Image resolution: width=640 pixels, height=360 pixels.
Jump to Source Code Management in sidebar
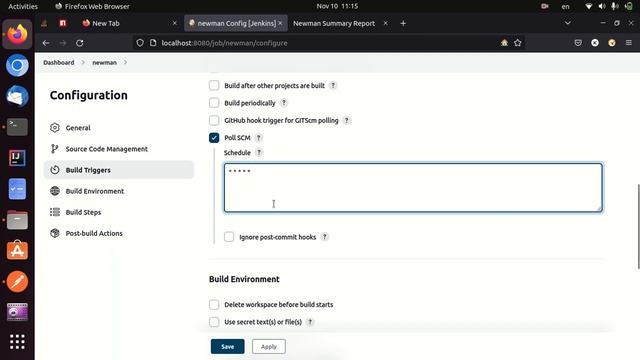[119, 149]
